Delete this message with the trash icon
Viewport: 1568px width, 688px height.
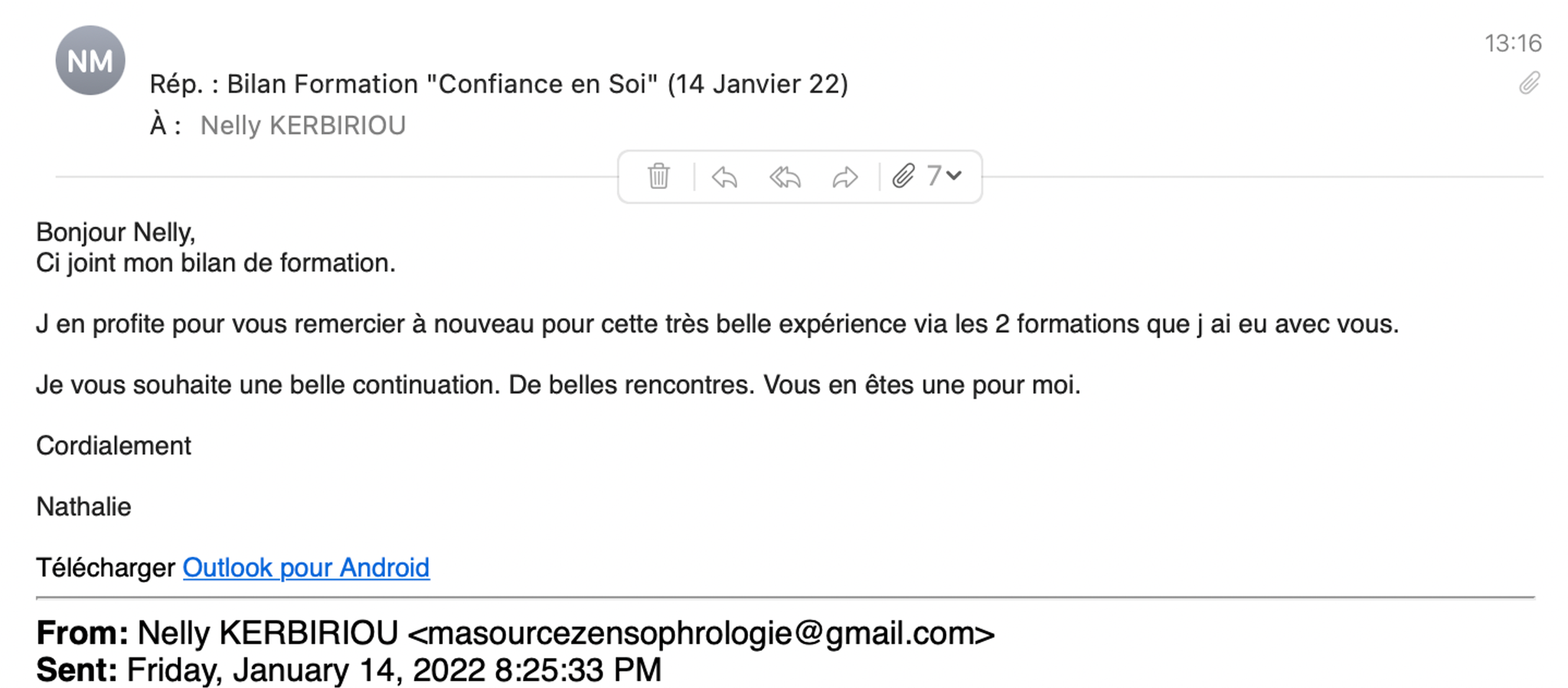tap(658, 177)
